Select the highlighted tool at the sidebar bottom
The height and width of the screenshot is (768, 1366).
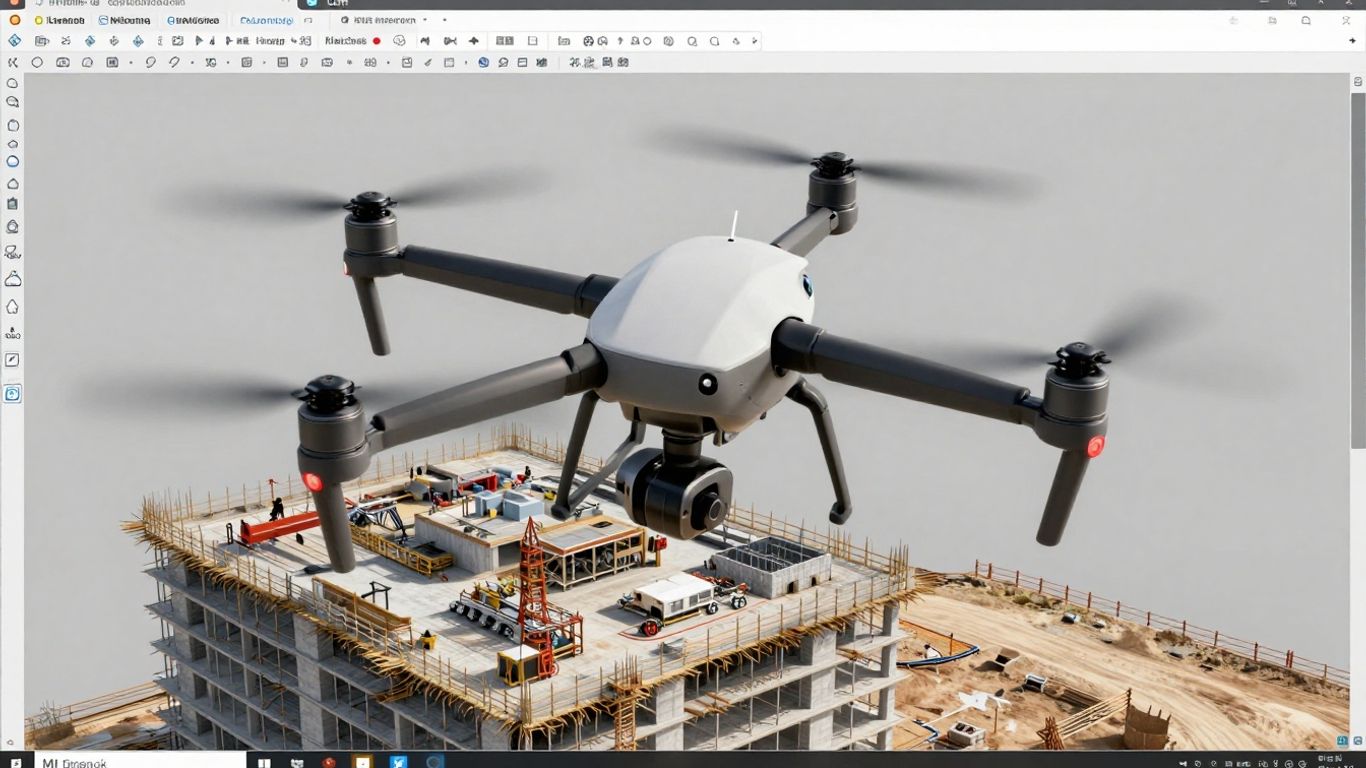(x=12, y=393)
